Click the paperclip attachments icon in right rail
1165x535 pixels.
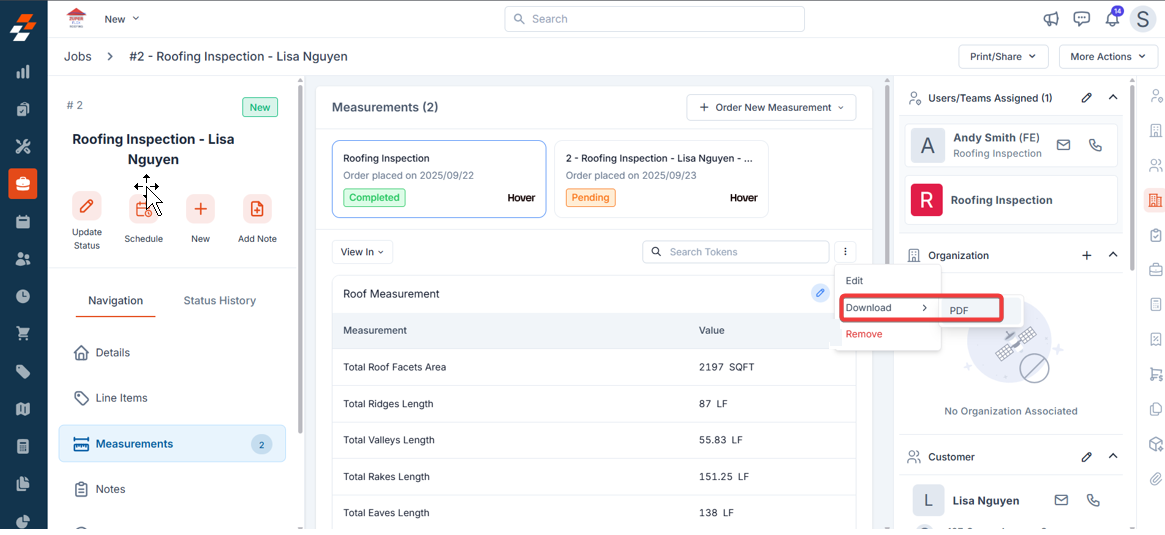pyautogui.click(x=1155, y=477)
